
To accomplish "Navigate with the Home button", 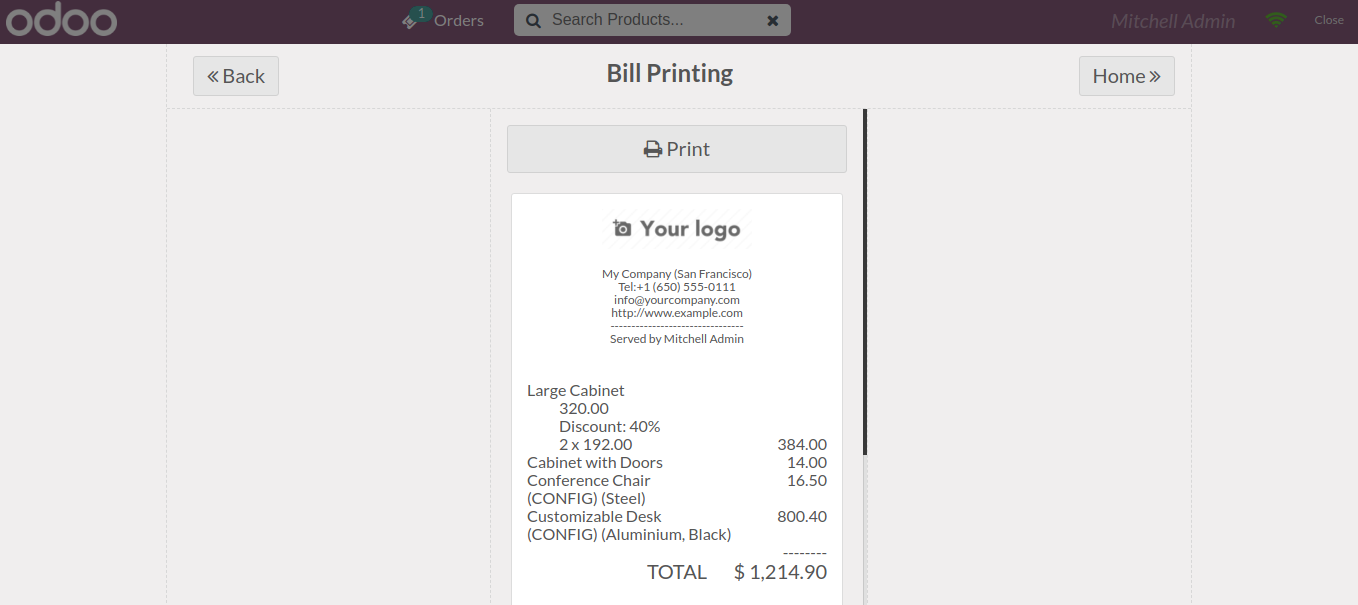I will coord(1126,76).
